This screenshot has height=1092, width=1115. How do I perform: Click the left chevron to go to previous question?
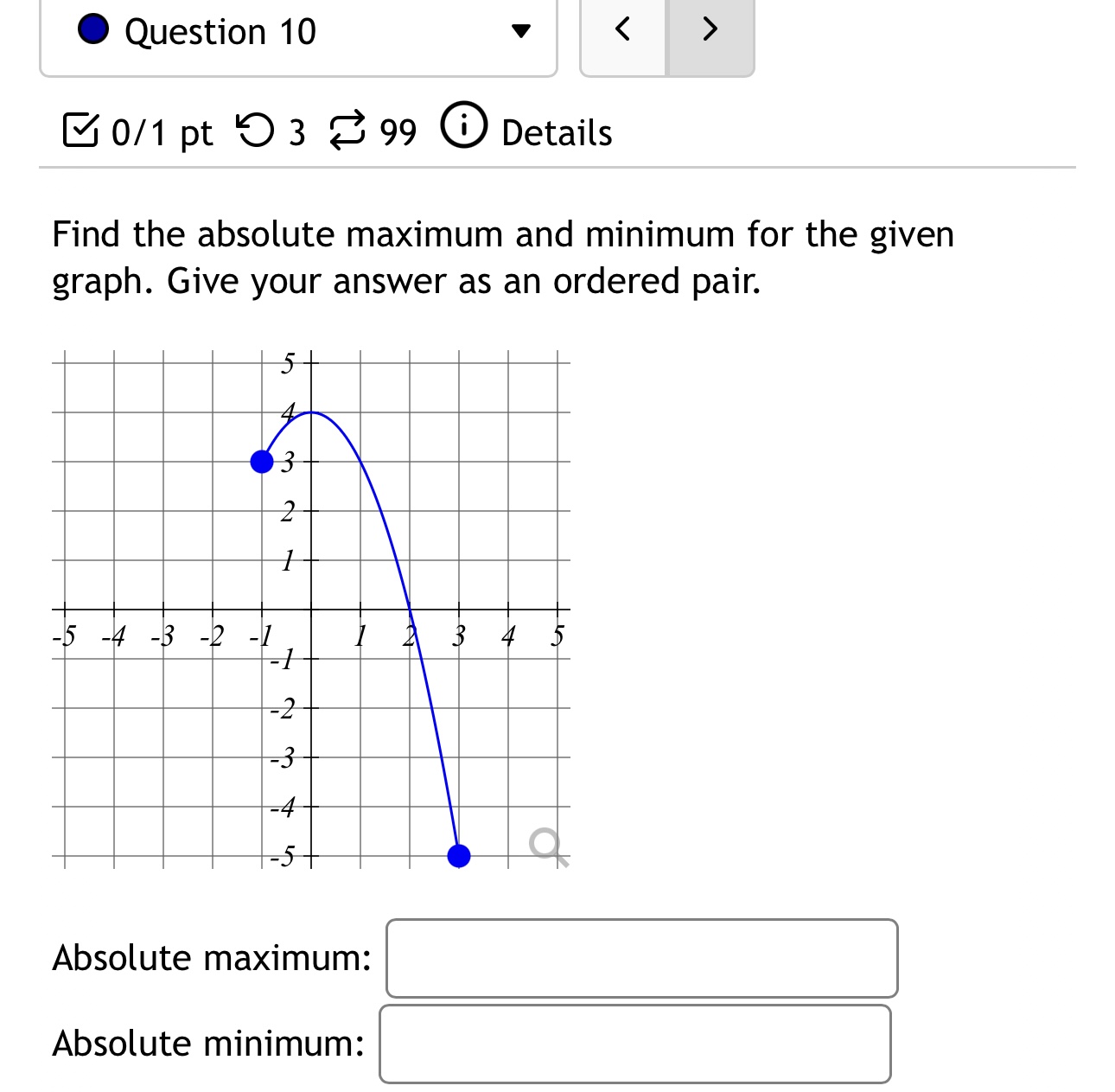click(x=623, y=30)
